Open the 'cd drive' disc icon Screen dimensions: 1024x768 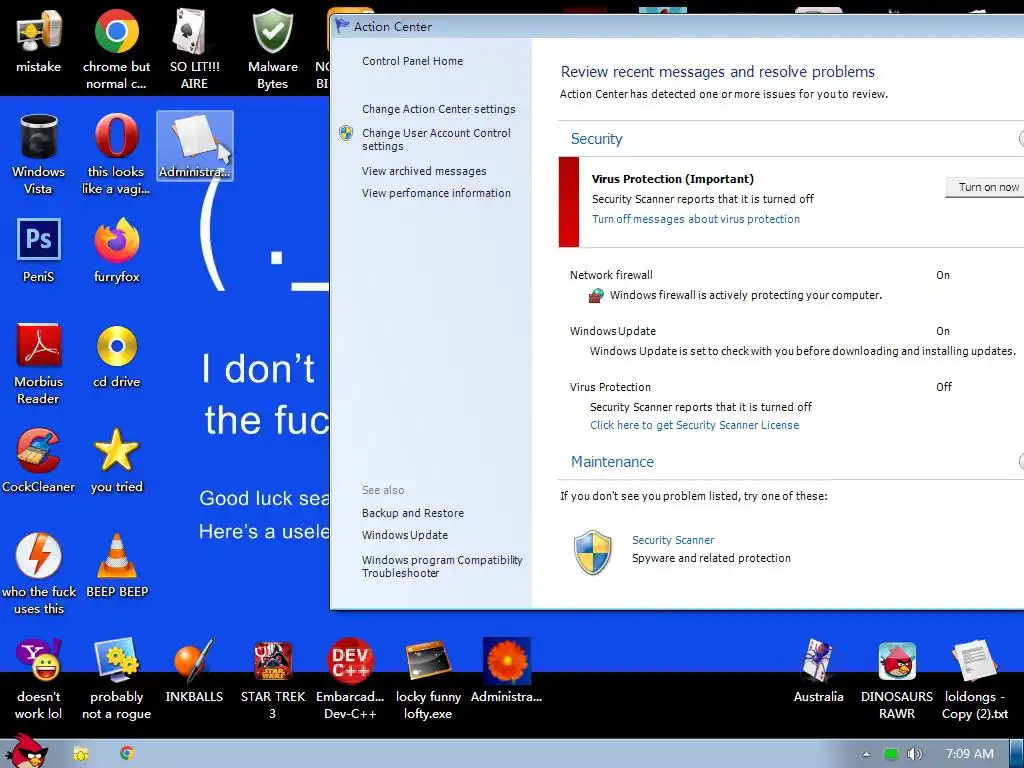tap(116, 356)
